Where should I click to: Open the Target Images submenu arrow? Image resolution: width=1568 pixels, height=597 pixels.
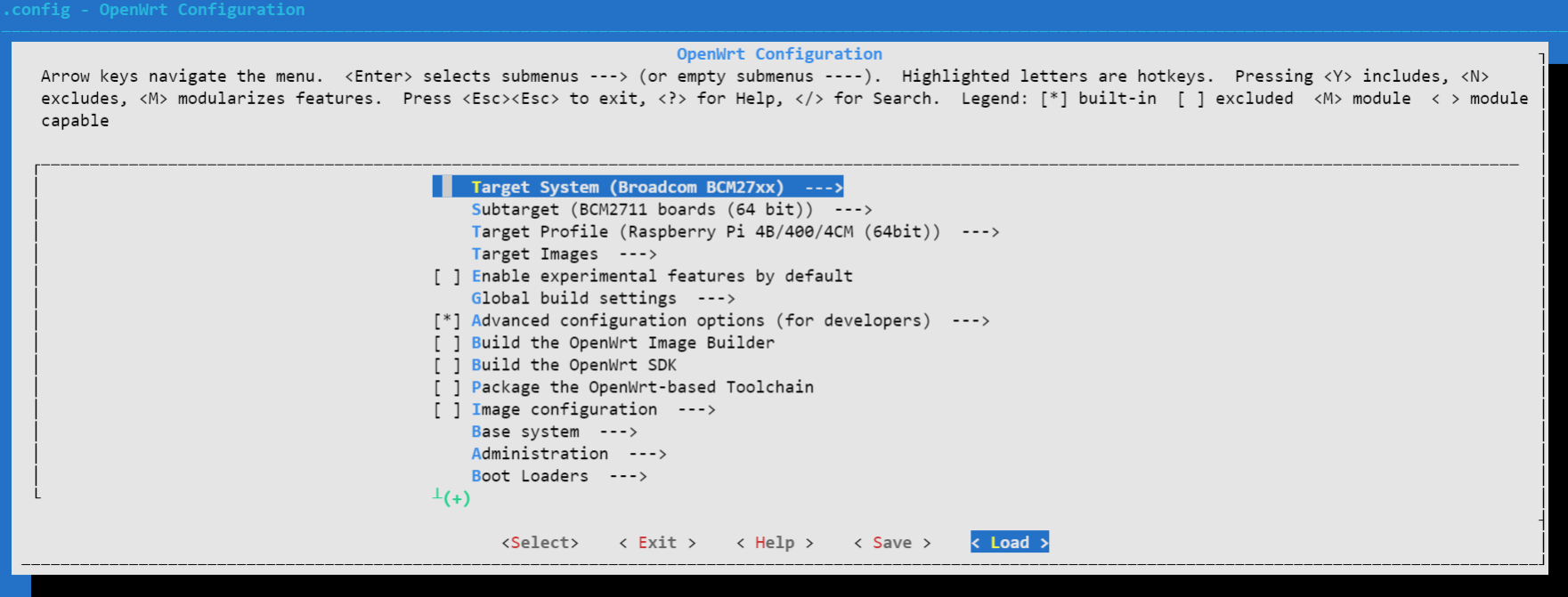[x=638, y=254]
